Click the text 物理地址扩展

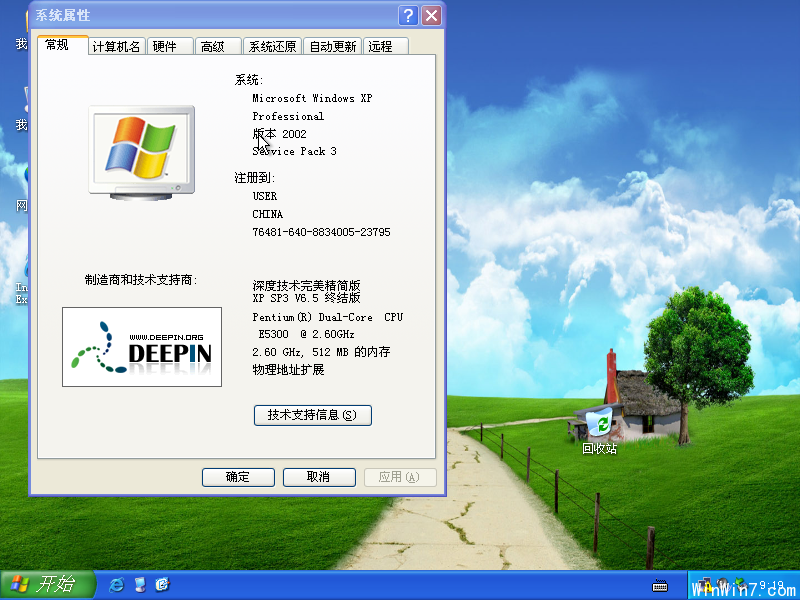288,369
